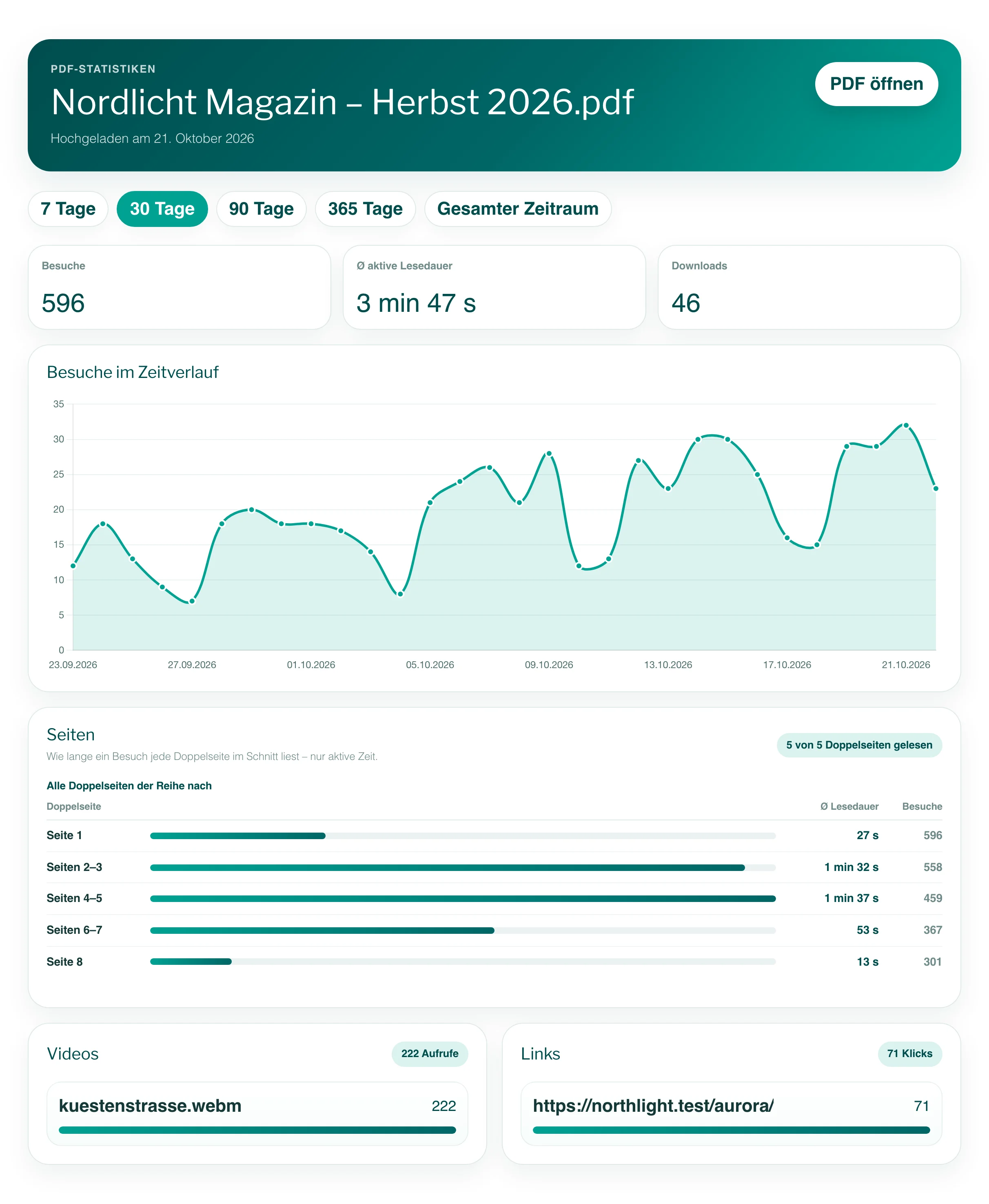This screenshot has width=989, height=1204.
Task: Click the 3 min 47 s reading time
Action: click(416, 303)
